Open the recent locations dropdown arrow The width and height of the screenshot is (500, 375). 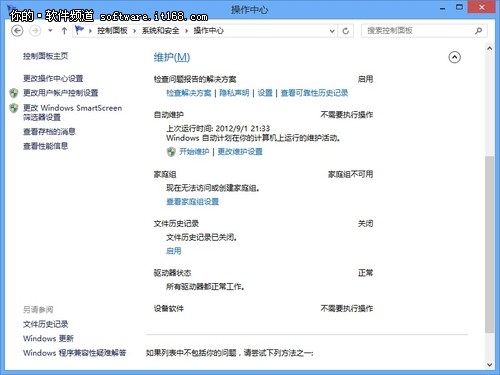coord(50,31)
